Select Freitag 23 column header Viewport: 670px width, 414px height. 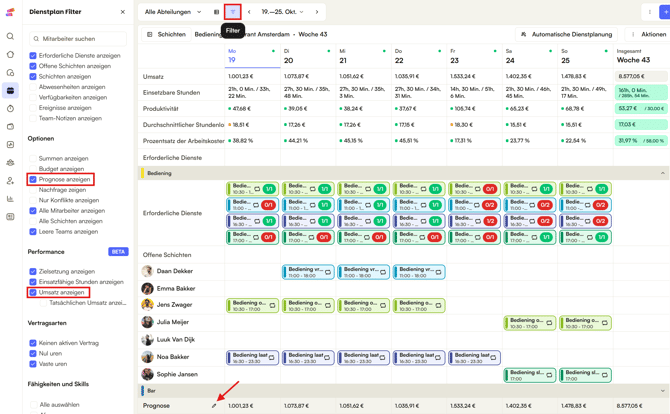(x=474, y=56)
